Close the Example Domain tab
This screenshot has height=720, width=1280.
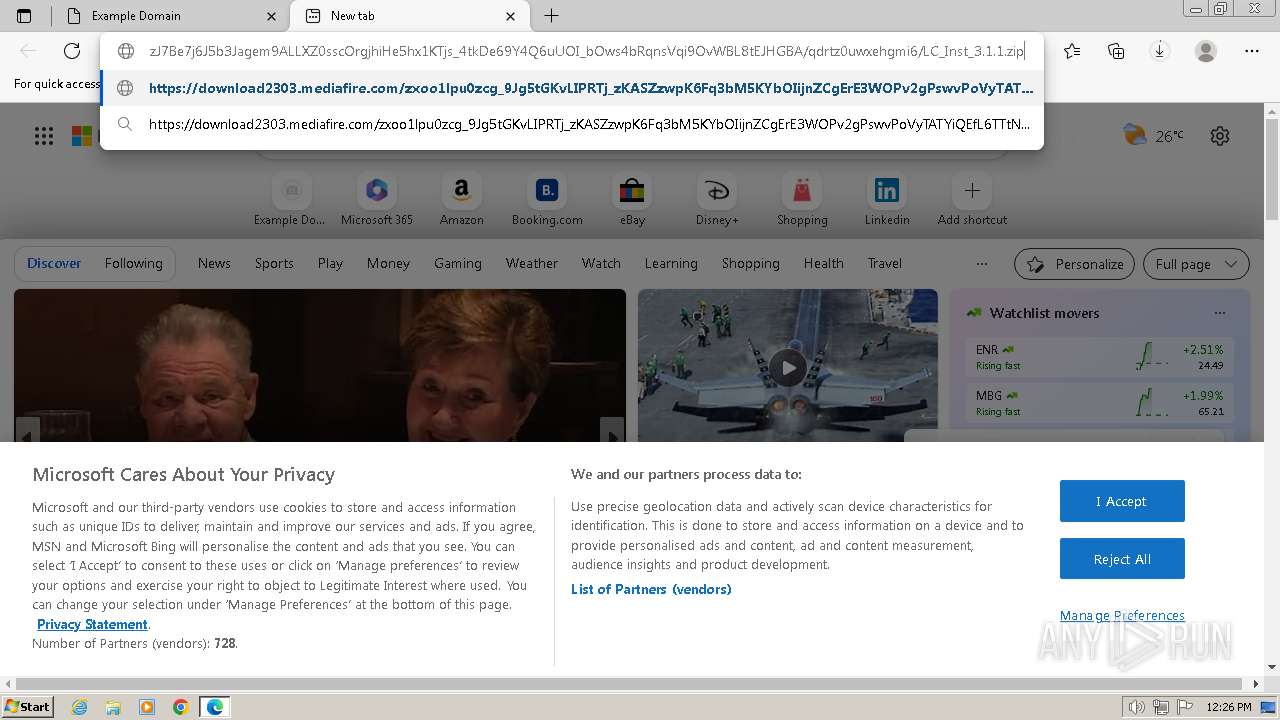pos(272,16)
